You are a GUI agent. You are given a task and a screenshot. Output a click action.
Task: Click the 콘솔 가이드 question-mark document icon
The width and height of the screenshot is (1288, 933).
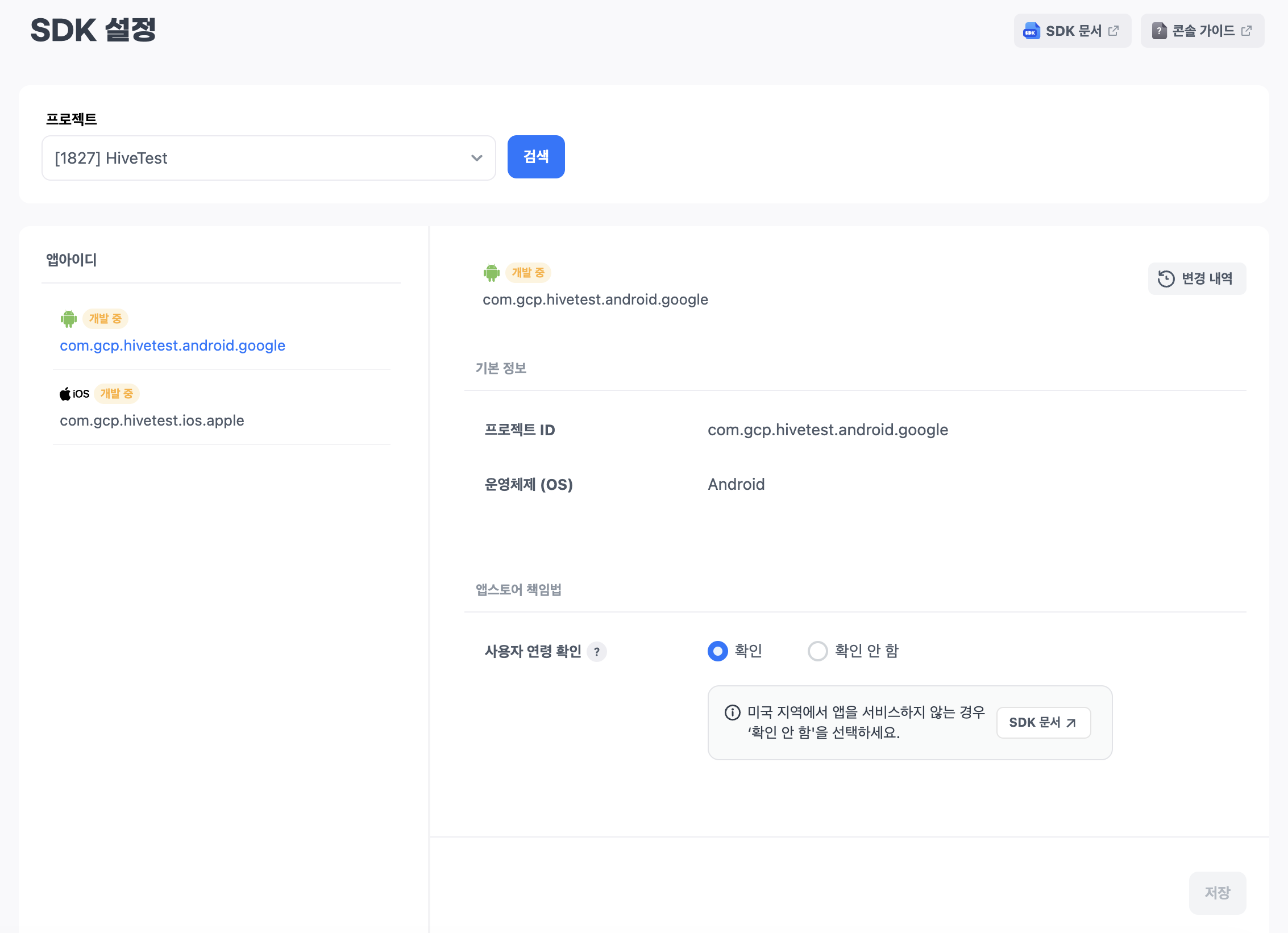tap(1159, 31)
